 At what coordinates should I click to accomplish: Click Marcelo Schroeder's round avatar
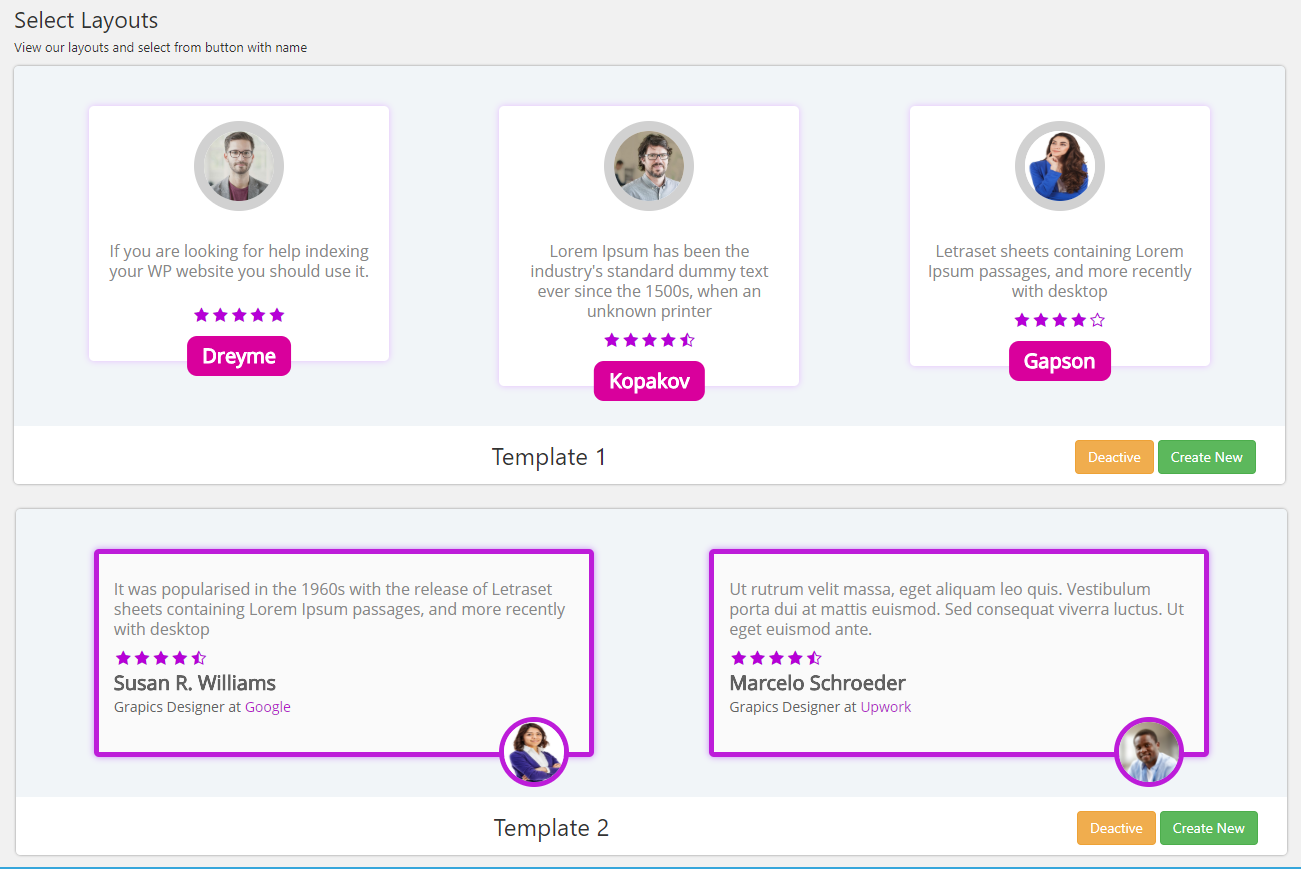pos(1149,752)
